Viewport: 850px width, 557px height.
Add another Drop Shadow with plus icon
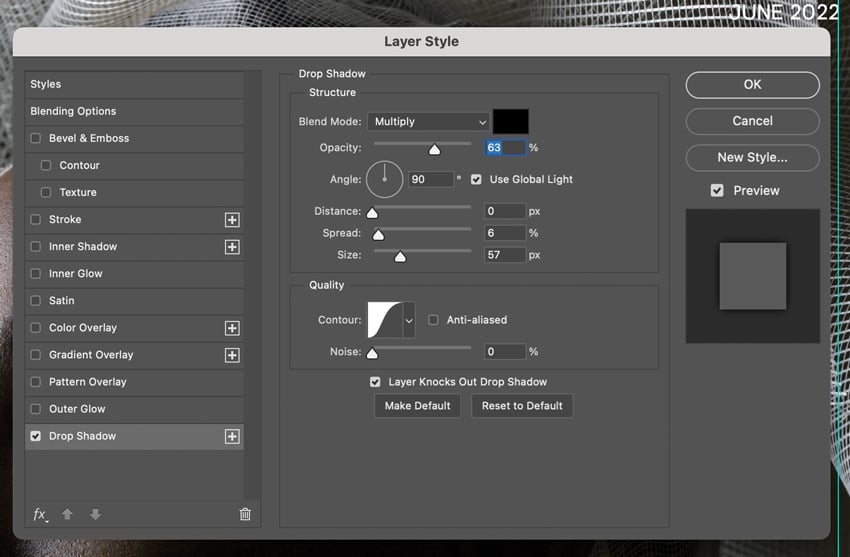232,436
